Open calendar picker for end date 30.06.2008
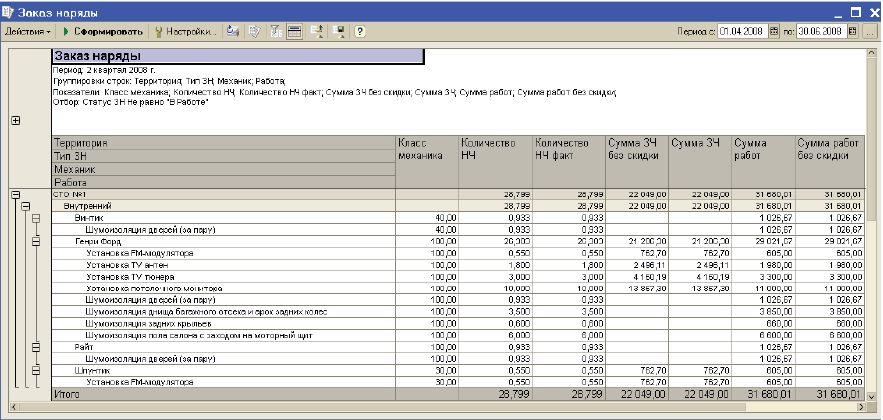The width and height of the screenshot is (883, 420). 854,32
